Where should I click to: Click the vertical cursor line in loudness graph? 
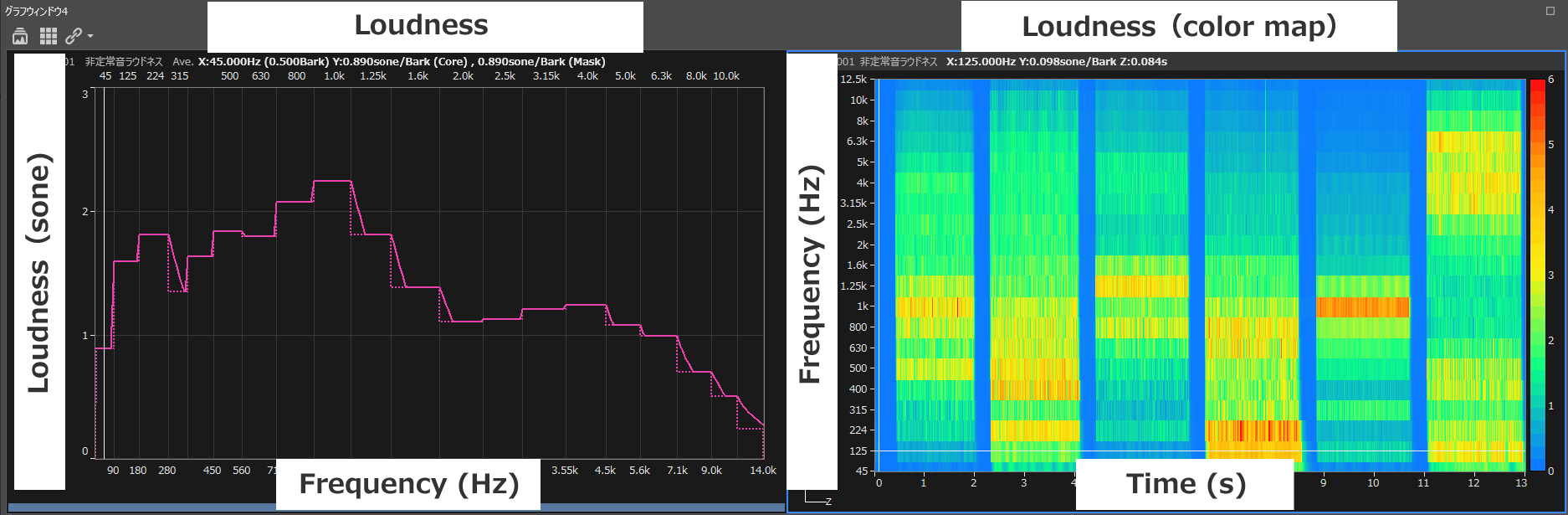104,273
